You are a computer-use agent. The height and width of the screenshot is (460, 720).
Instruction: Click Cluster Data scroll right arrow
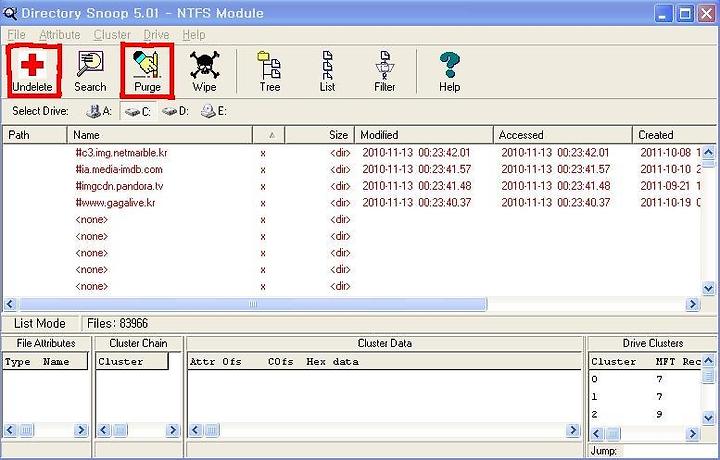(x=573, y=430)
